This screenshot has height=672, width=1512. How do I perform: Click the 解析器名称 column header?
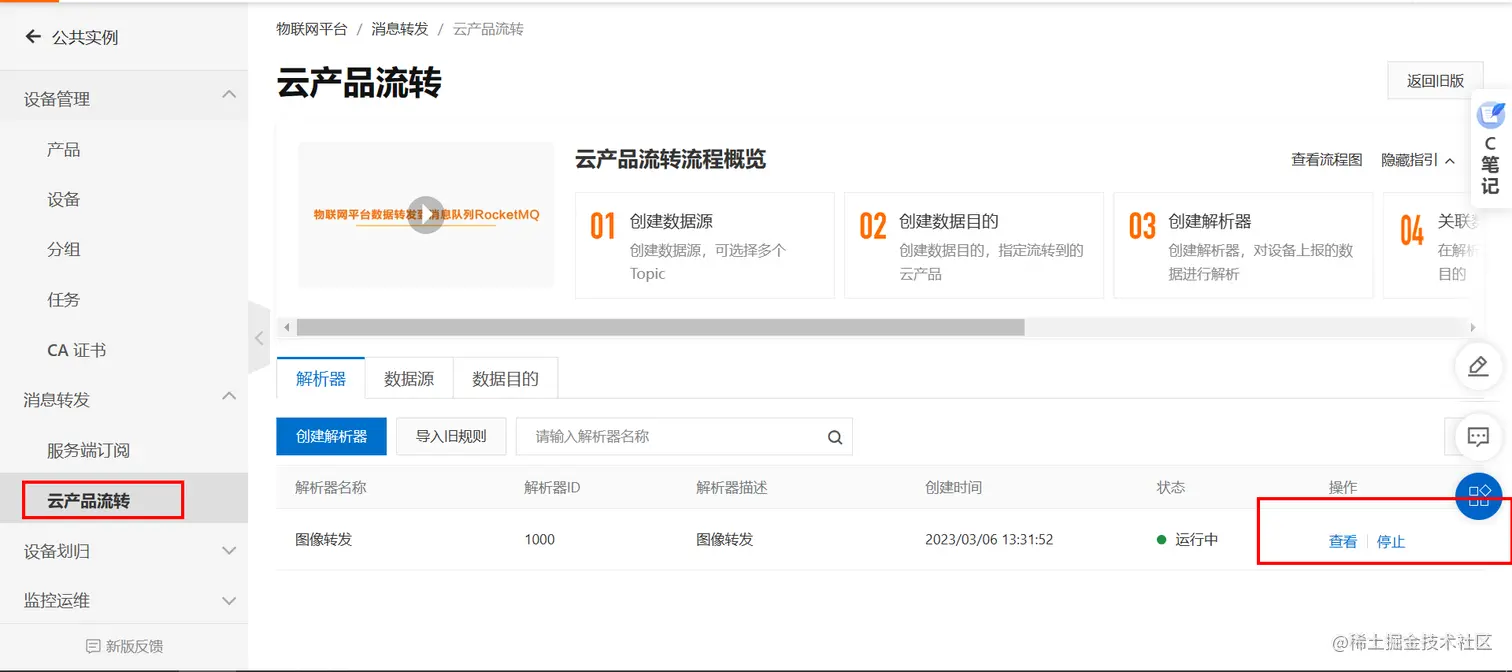(x=331, y=487)
